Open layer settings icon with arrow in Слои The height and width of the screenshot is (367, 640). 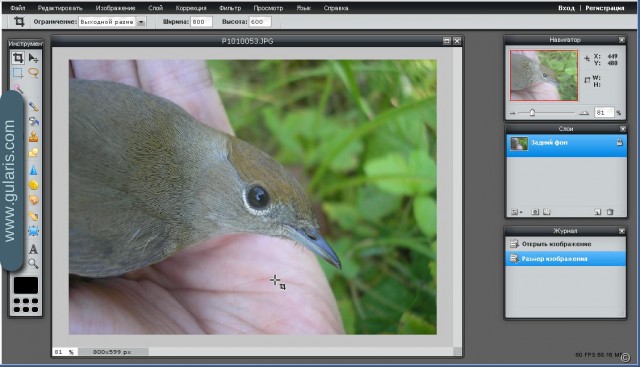click(516, 212)
